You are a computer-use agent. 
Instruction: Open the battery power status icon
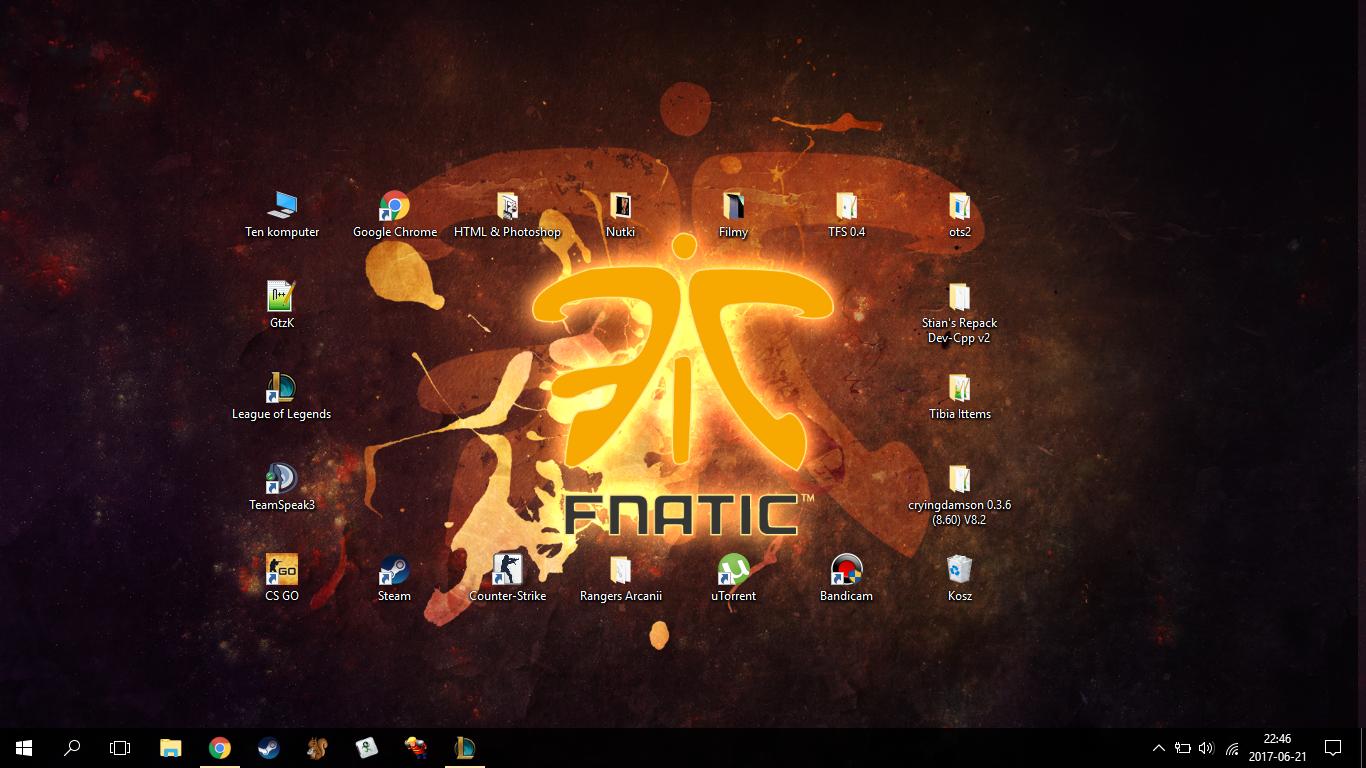pos(1183,748)
